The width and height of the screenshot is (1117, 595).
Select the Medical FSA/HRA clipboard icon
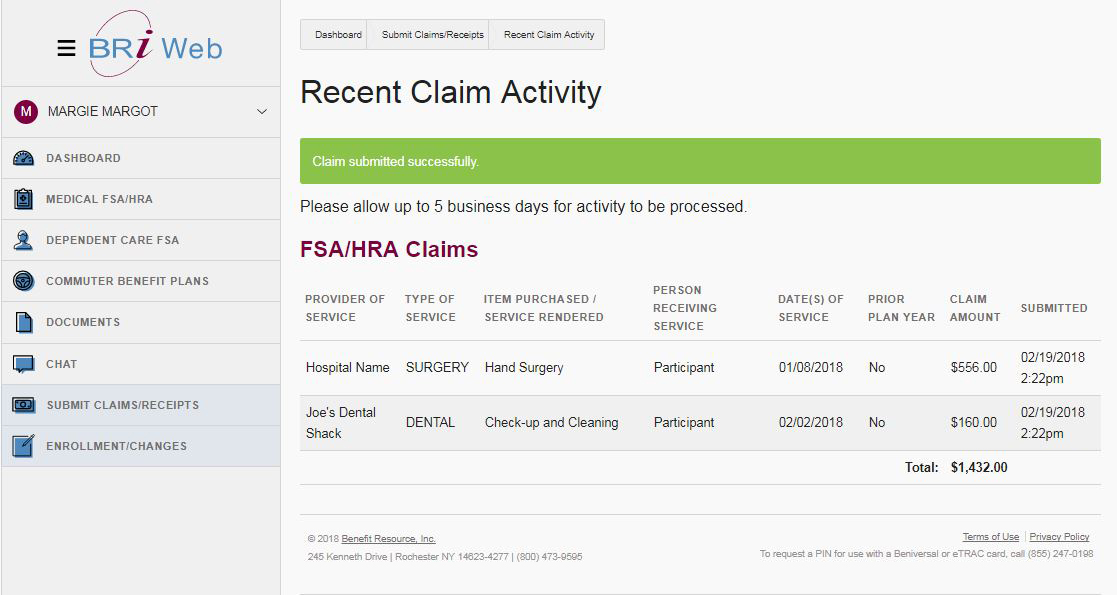coord(22,198)
